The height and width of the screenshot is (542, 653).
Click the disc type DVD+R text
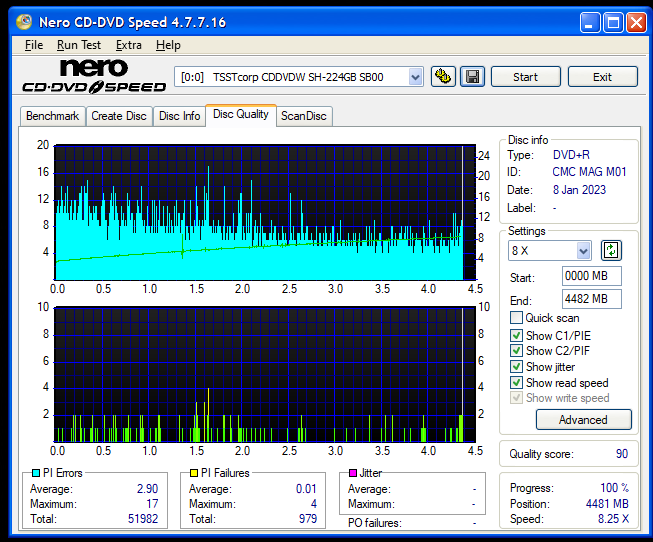click(571, 155)
